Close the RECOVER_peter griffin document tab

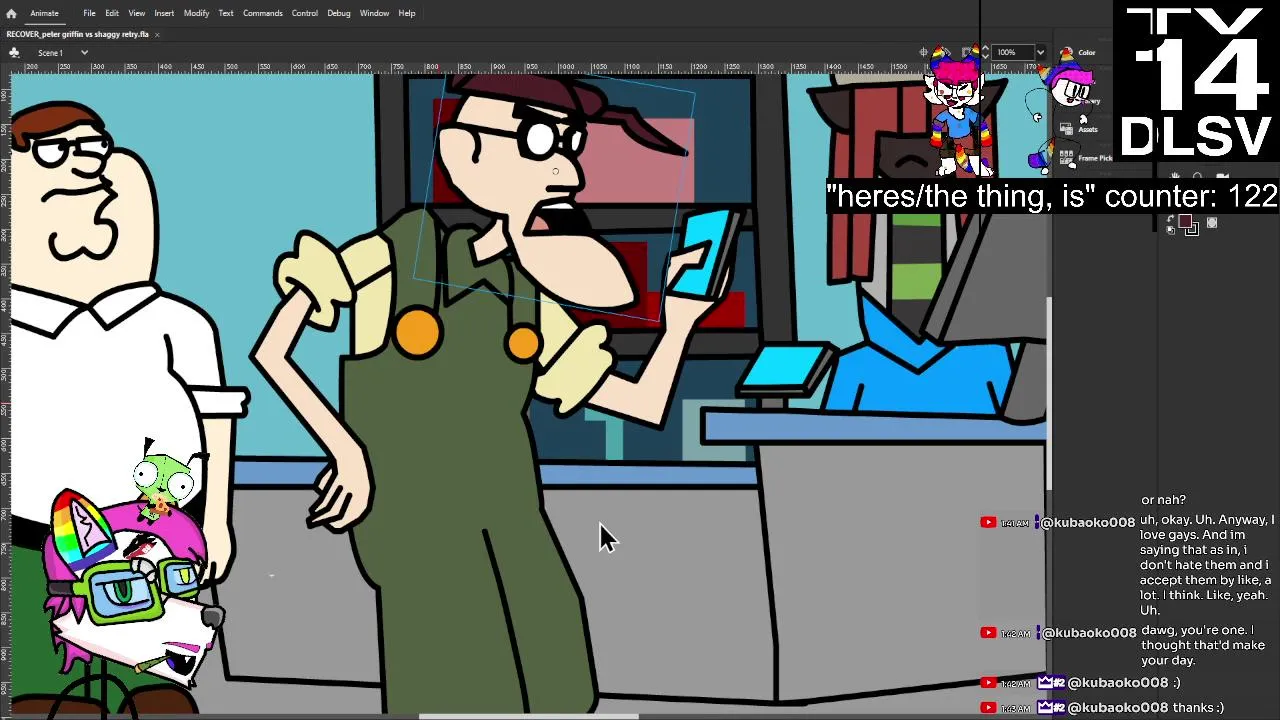pos(157,34)
